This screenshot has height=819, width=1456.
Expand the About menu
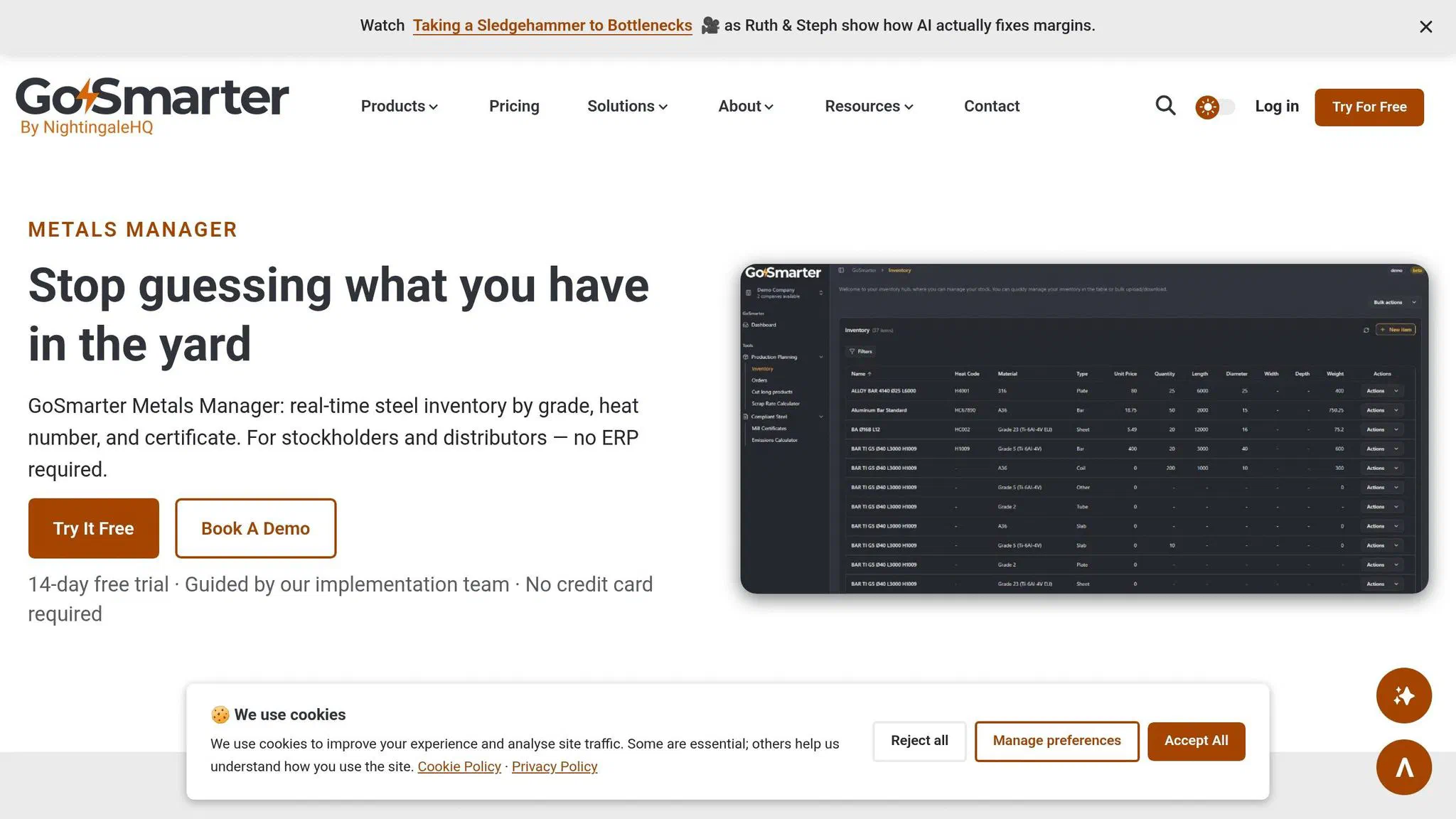click(x=746, y=106)
